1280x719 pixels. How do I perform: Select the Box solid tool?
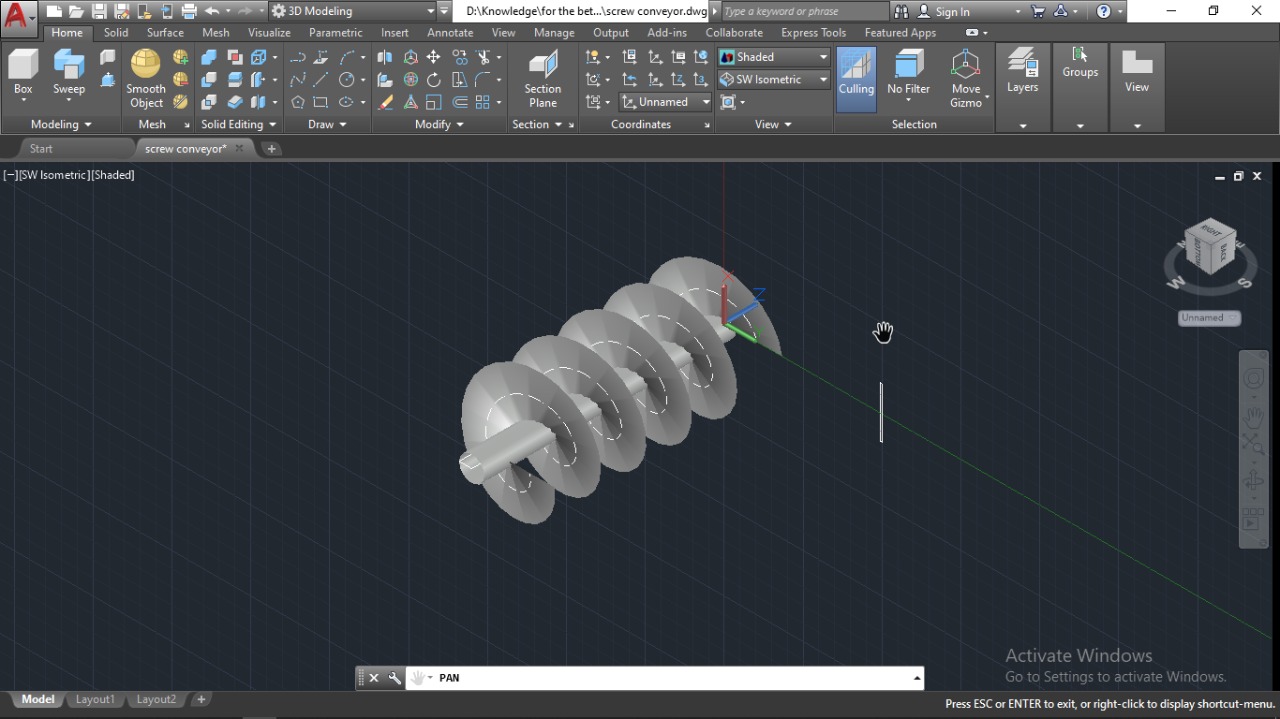click(23, 72)
